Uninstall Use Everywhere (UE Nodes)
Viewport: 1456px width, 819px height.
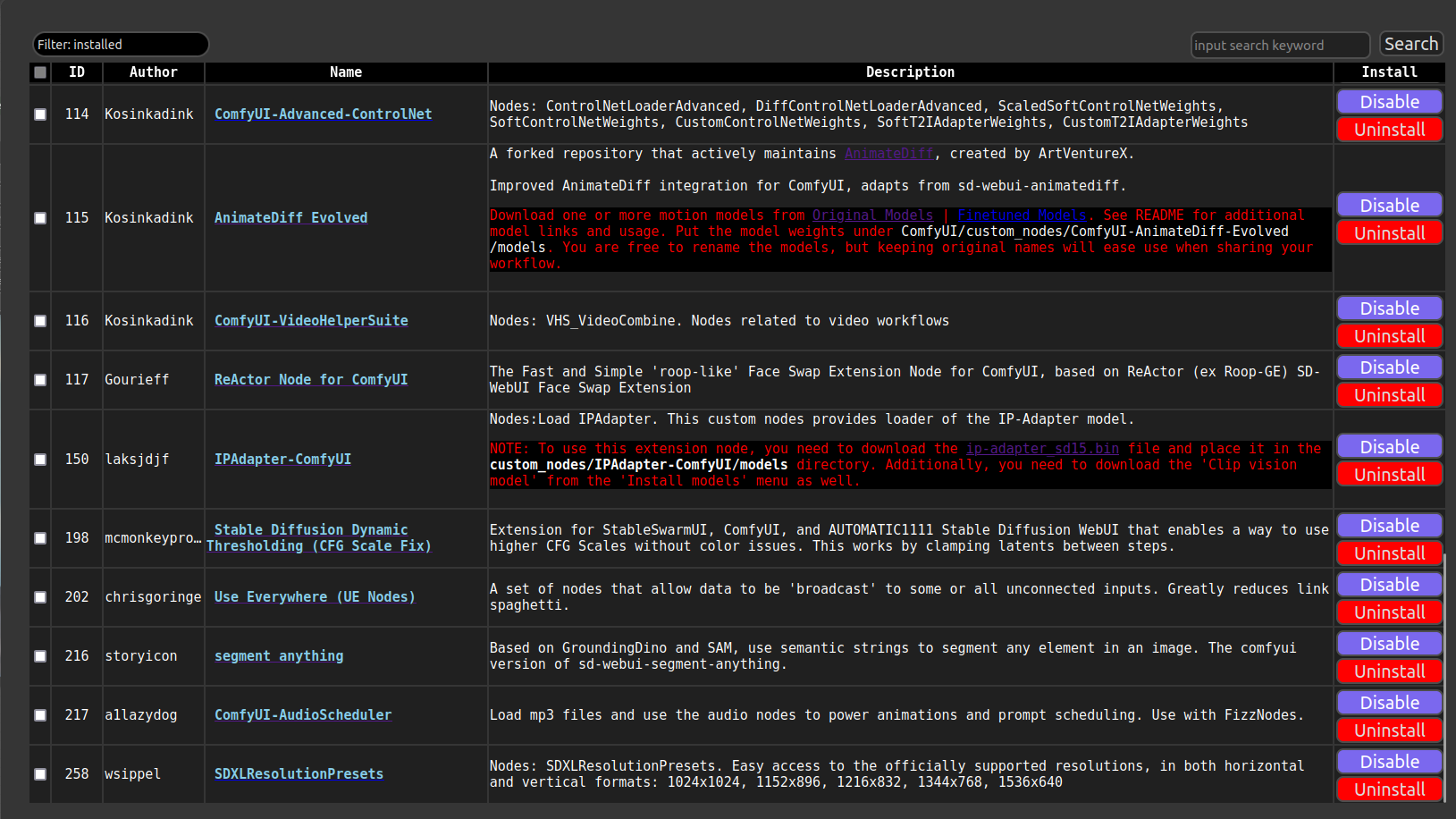1390,612
